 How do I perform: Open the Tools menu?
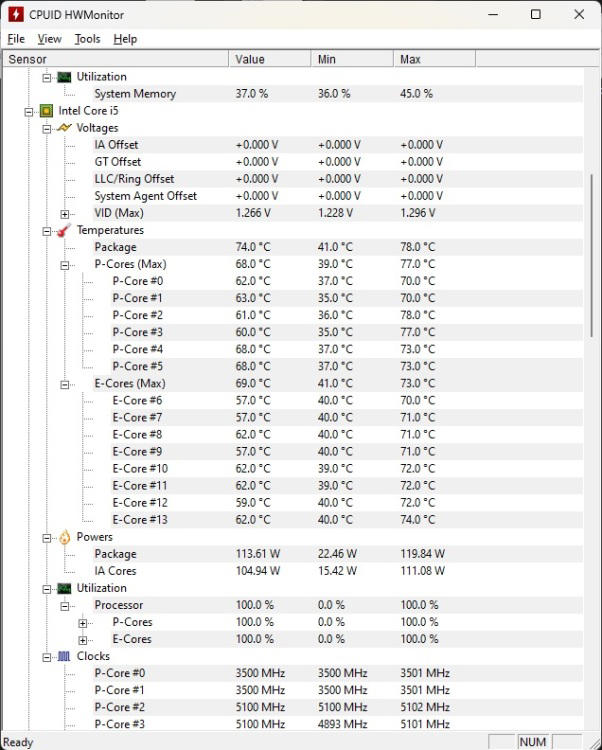pyautogui.click(x=88, y=39)
